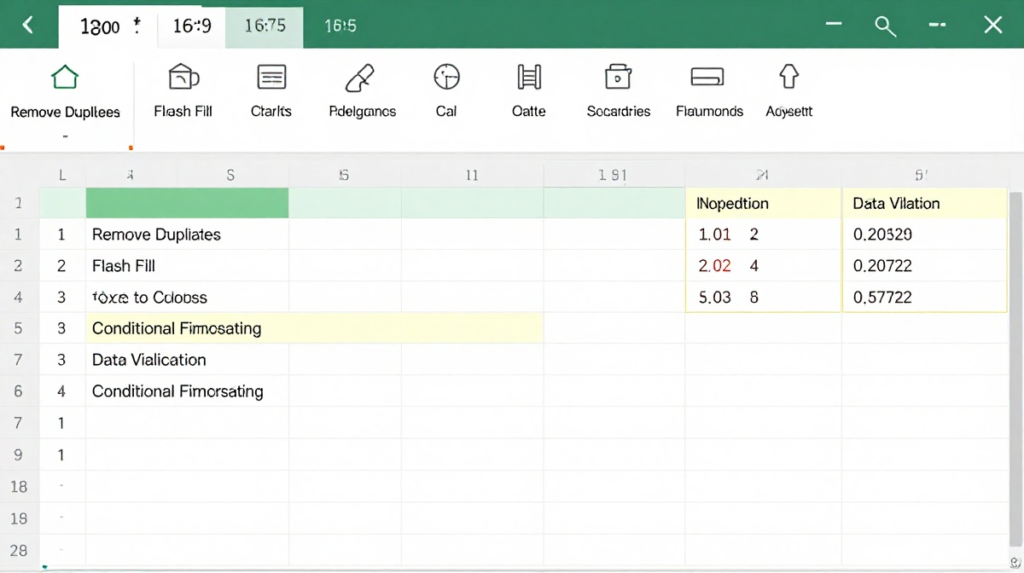Select the cell 'Flash Fill' in sheet
Screen dimensions: 1024x573
[187, 266]
